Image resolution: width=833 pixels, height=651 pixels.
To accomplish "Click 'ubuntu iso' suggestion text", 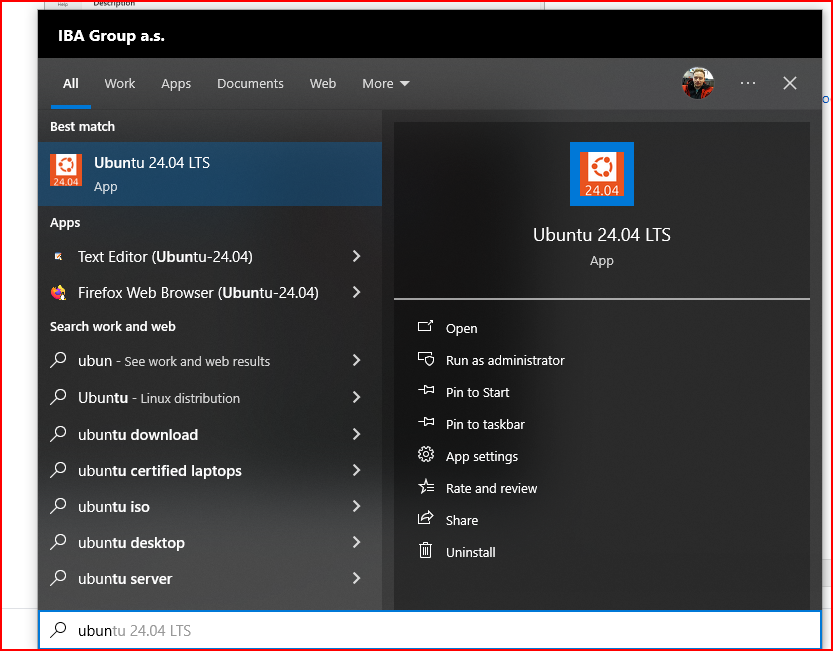I will tap(114, 507).
